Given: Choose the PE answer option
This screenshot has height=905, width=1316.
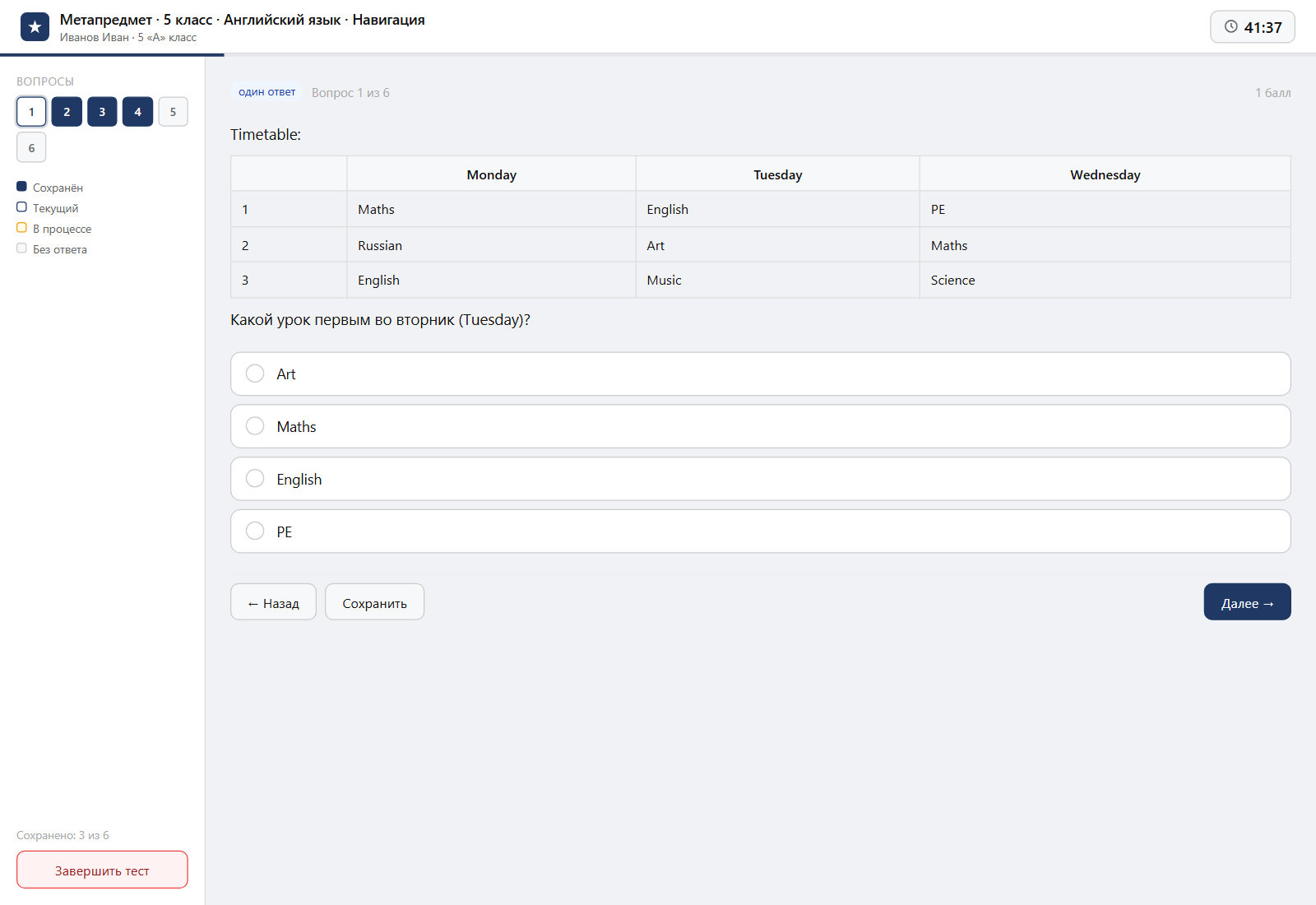Looking at the screenshot, I should pyautogui.click(x=760, y=531).
